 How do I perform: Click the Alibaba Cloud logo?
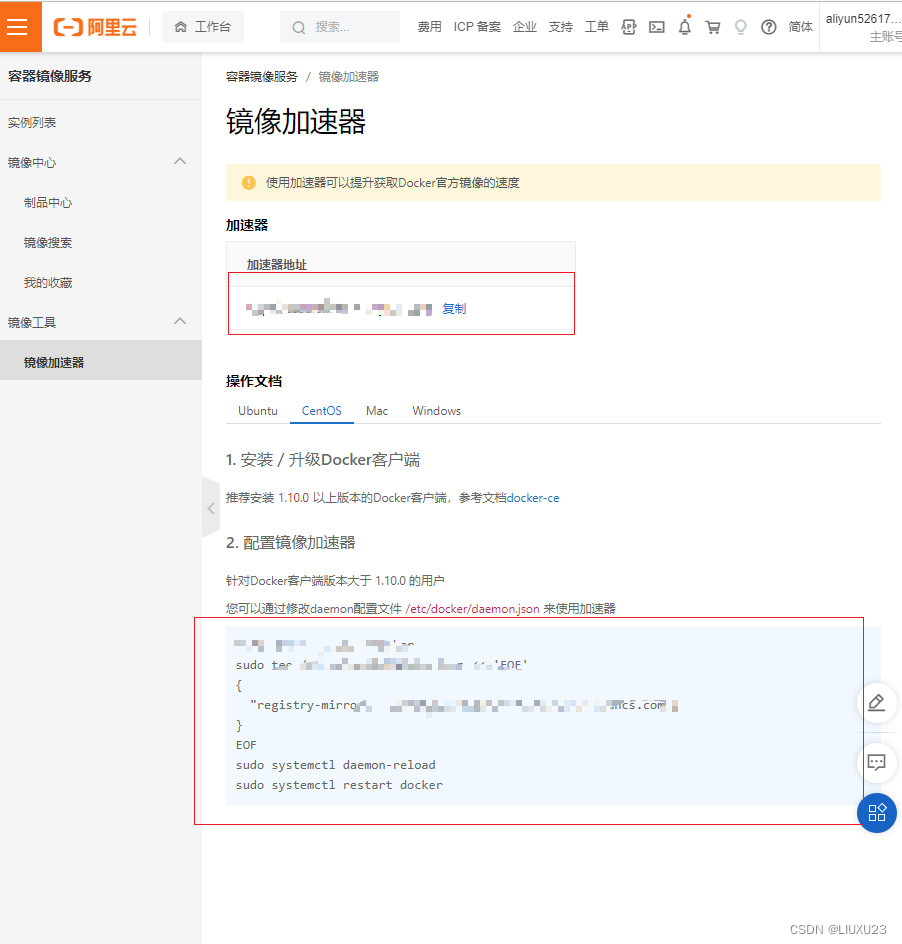[95, 27]
